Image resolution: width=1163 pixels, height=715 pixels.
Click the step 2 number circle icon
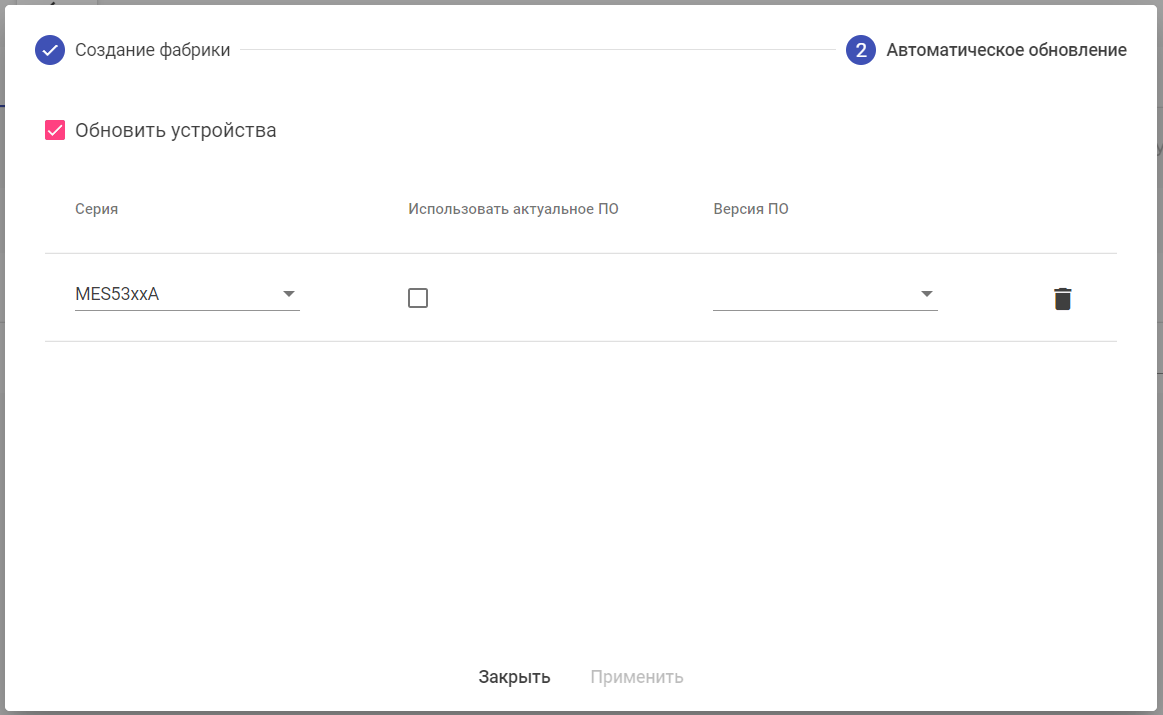pyautogui.click(x=861, y=50)
